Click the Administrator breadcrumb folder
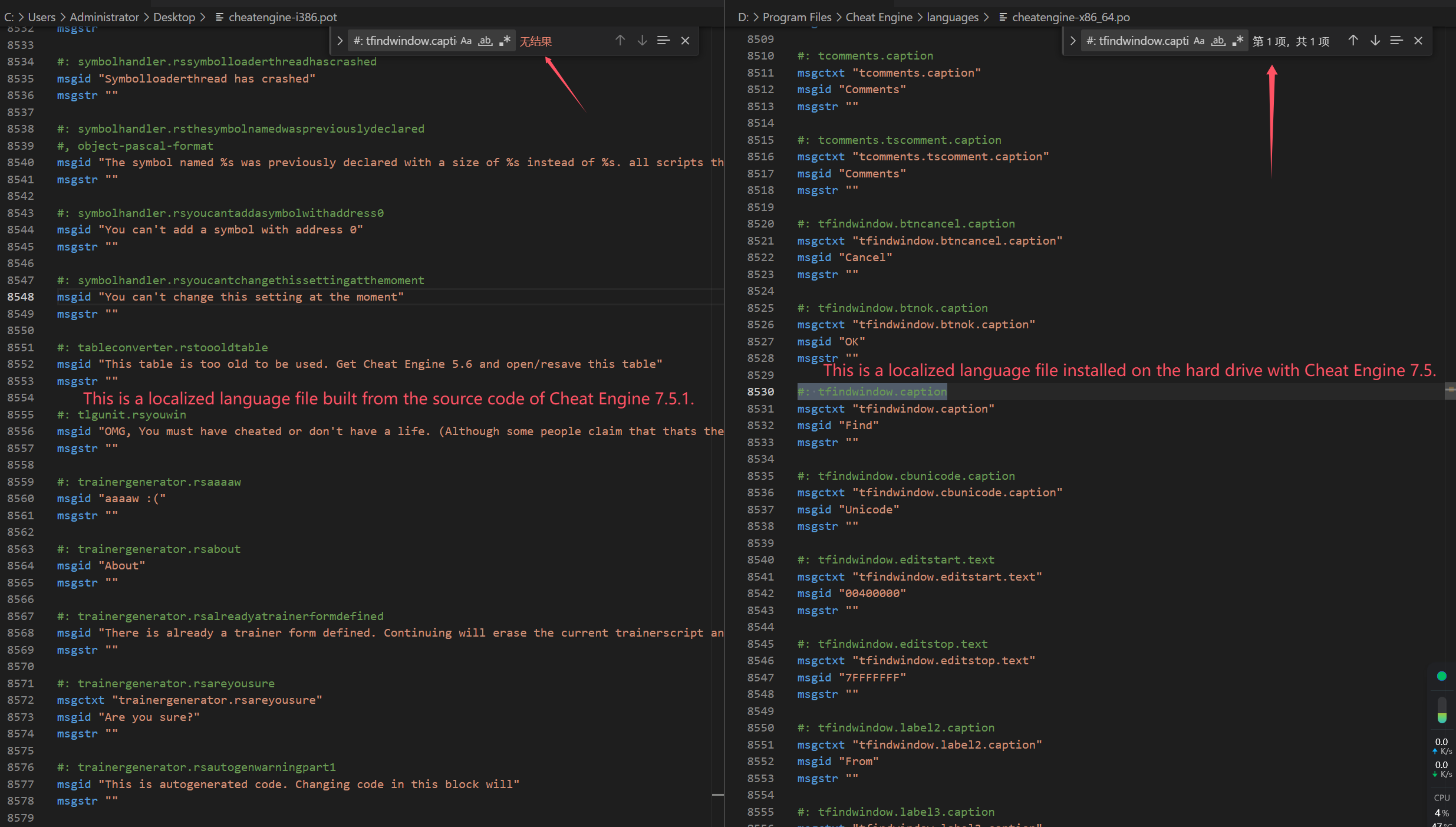The height and width of the screenshot is (827, 1456). point(104,17)
